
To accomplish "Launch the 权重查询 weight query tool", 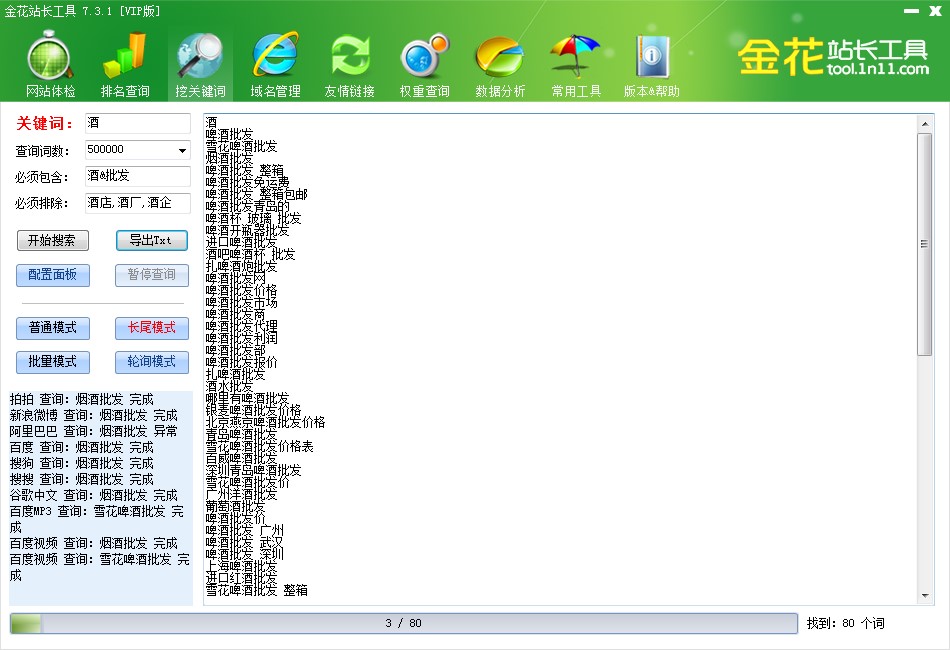I will 424,63.
